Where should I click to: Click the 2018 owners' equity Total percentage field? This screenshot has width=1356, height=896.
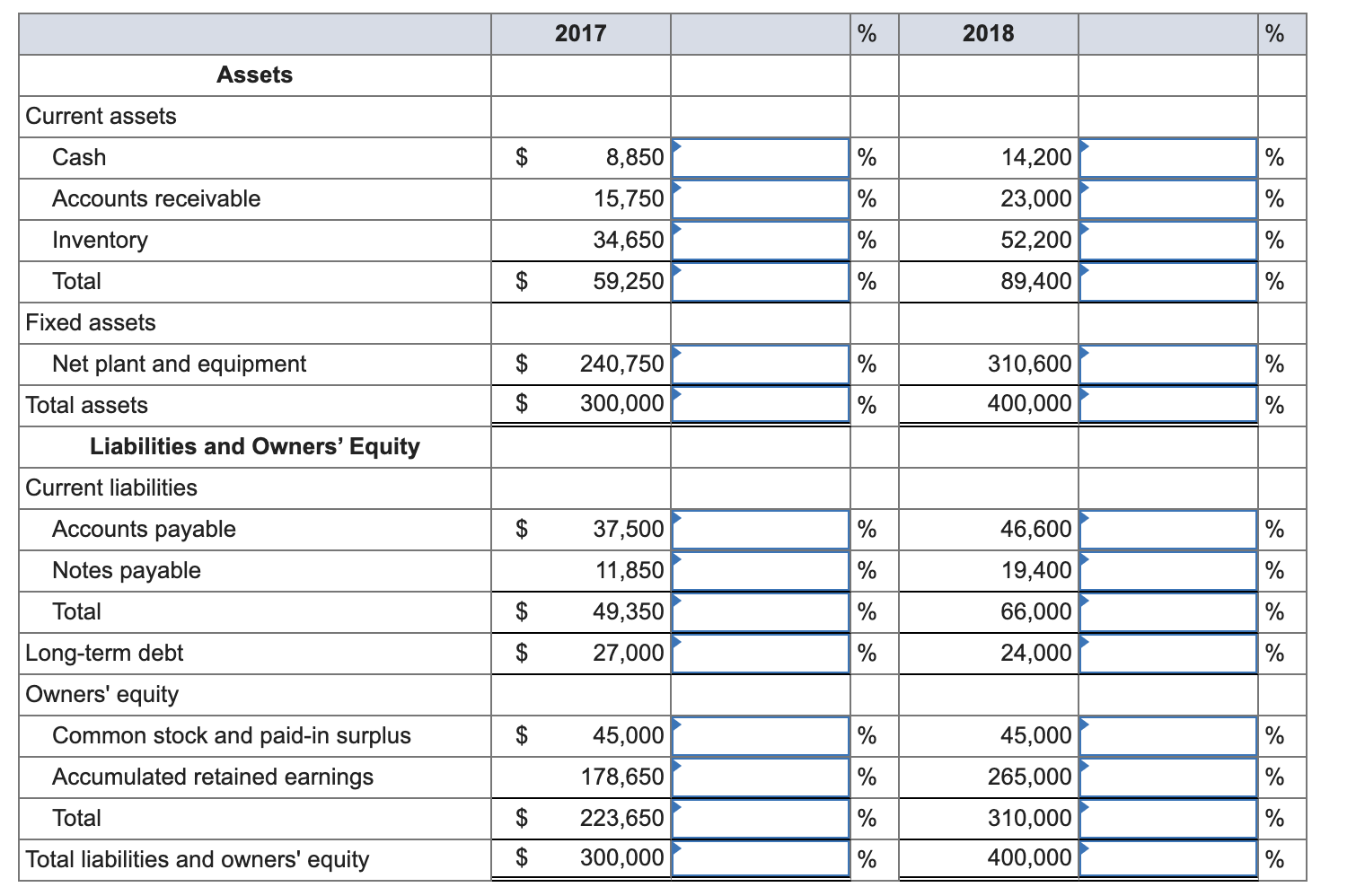tap(1168, 819)
